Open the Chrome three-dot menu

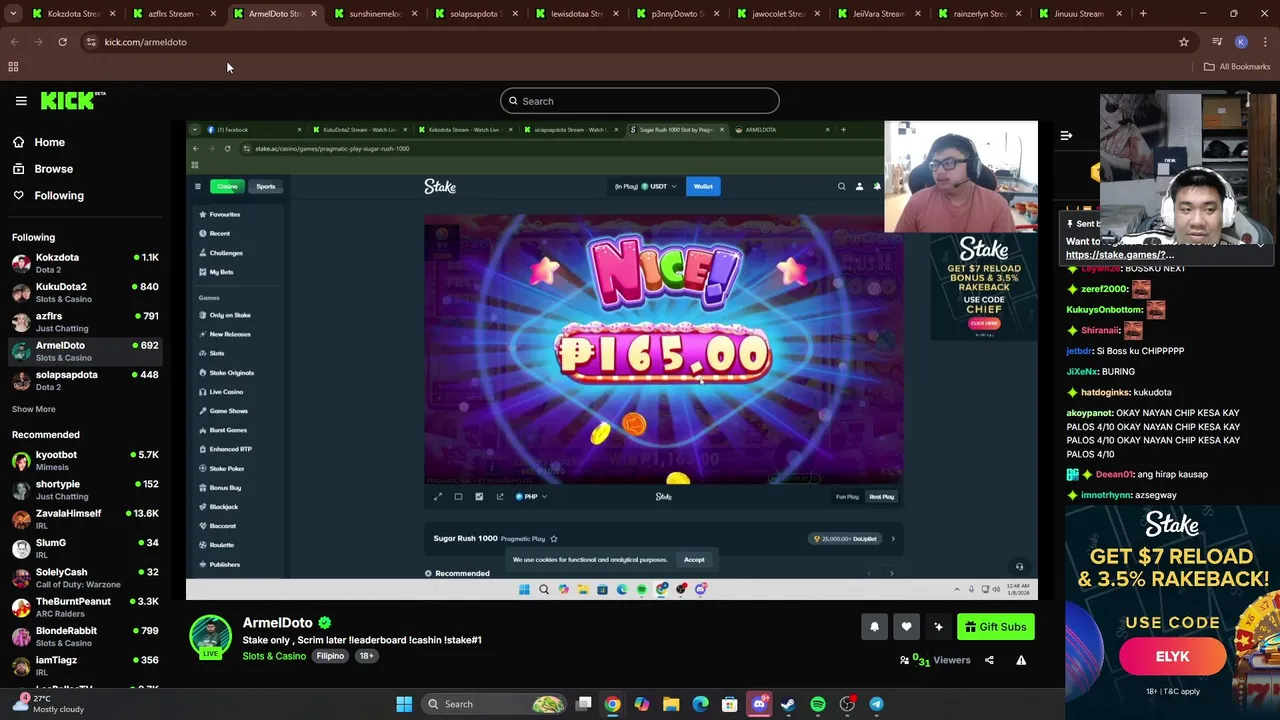pyautogui.click(x=1265, y=42)
